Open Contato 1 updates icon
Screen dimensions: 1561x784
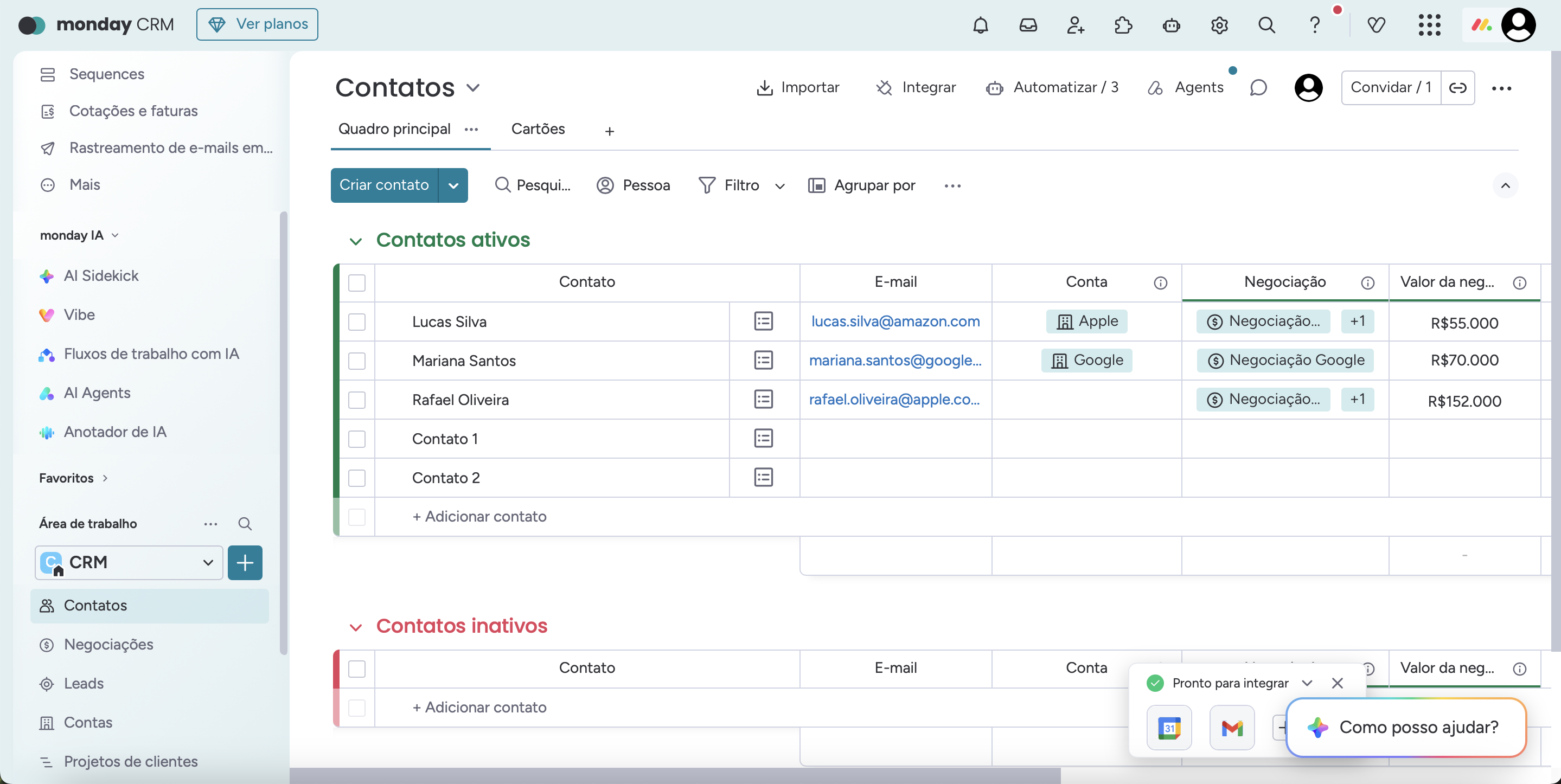pos(764,439)
